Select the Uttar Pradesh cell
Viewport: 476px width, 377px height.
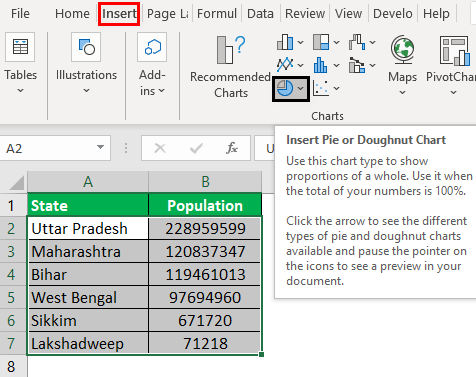[88, 228]
